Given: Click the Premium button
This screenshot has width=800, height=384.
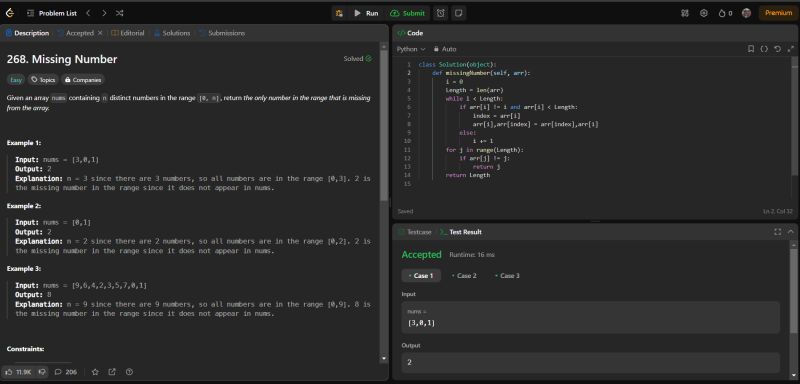Looking at the screenshot, I should [779, 13].
